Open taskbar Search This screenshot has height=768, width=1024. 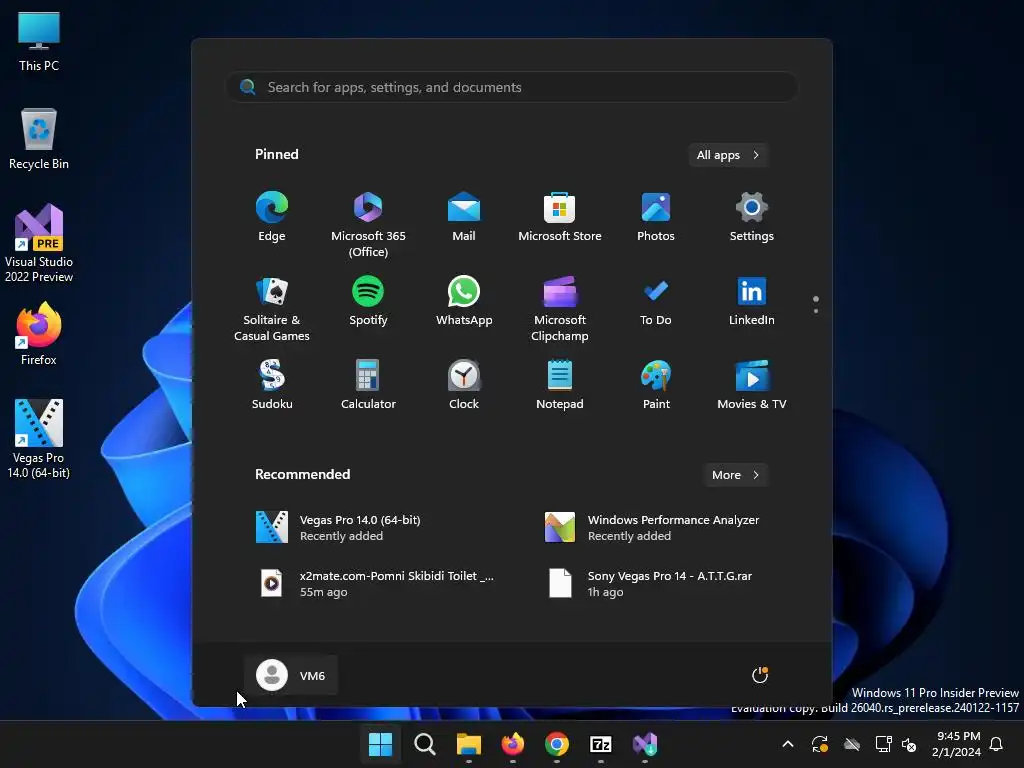point(424,744)
